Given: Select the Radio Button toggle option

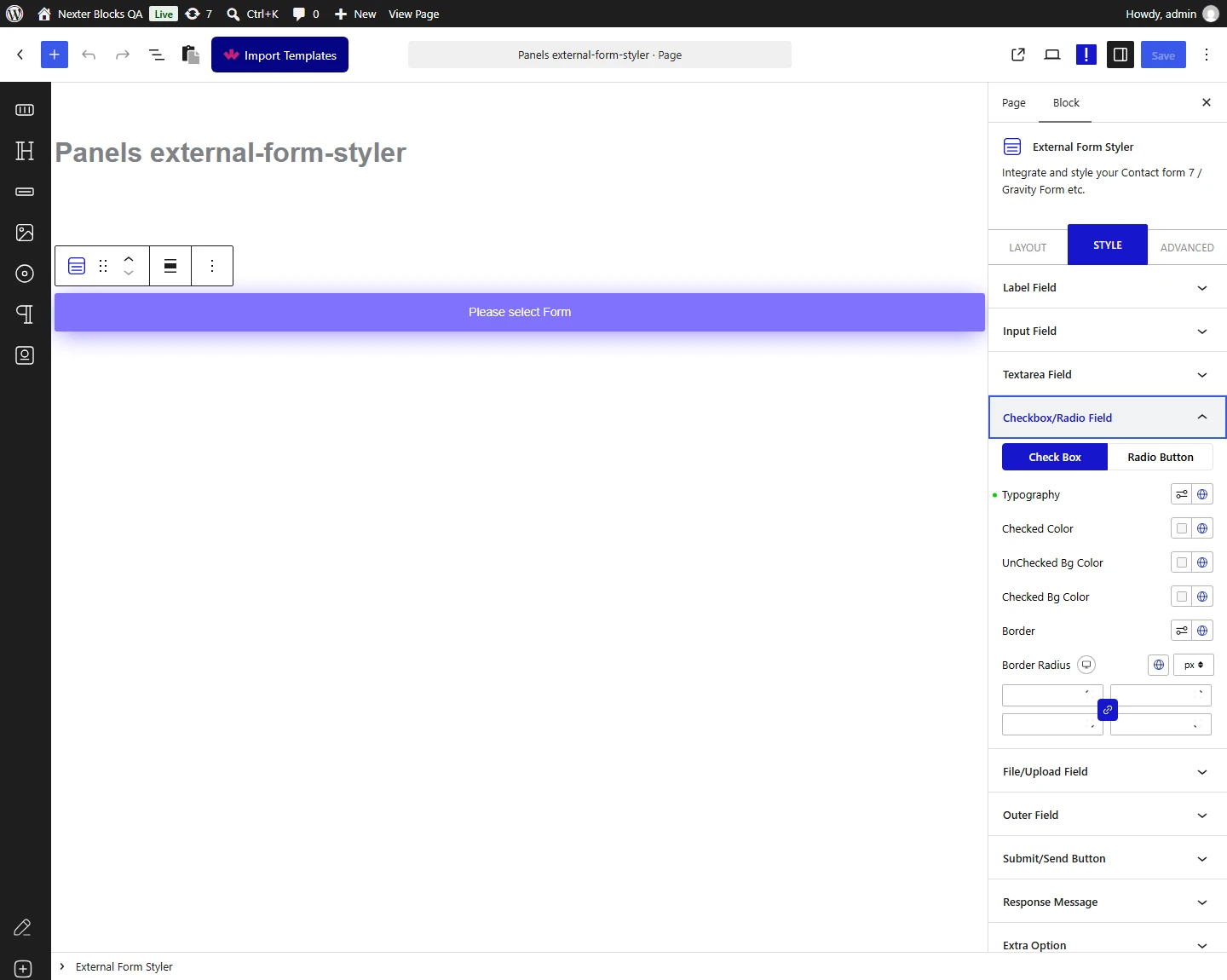Looking at the screenshot, I should coord(1161,457).
